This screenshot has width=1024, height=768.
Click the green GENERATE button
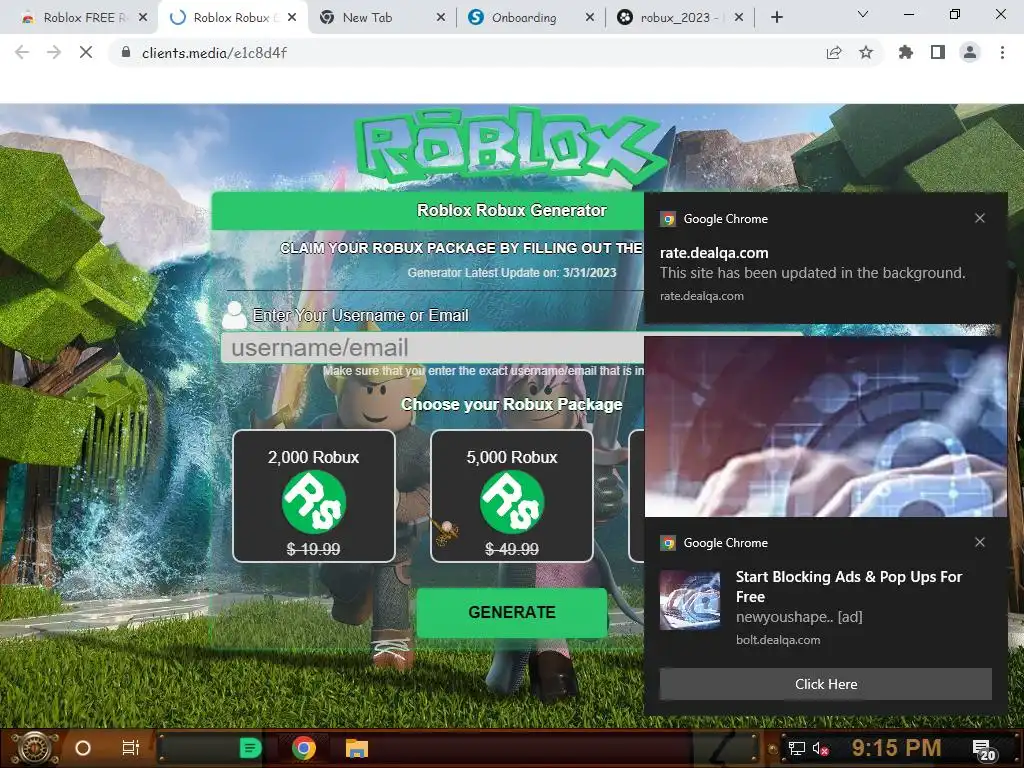[x=512, y=612]
